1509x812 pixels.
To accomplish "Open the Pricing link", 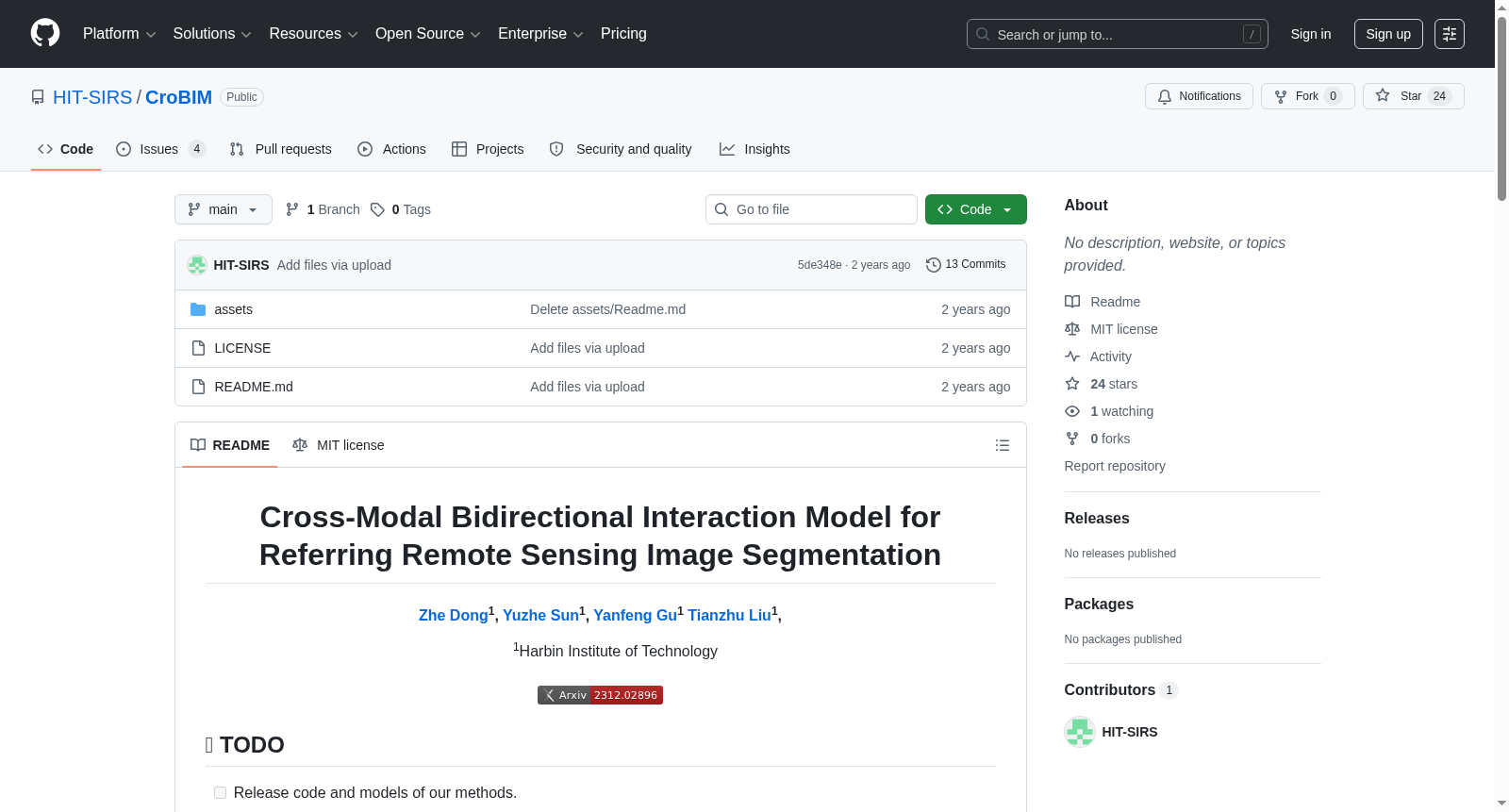I will [x=623, y=34].
